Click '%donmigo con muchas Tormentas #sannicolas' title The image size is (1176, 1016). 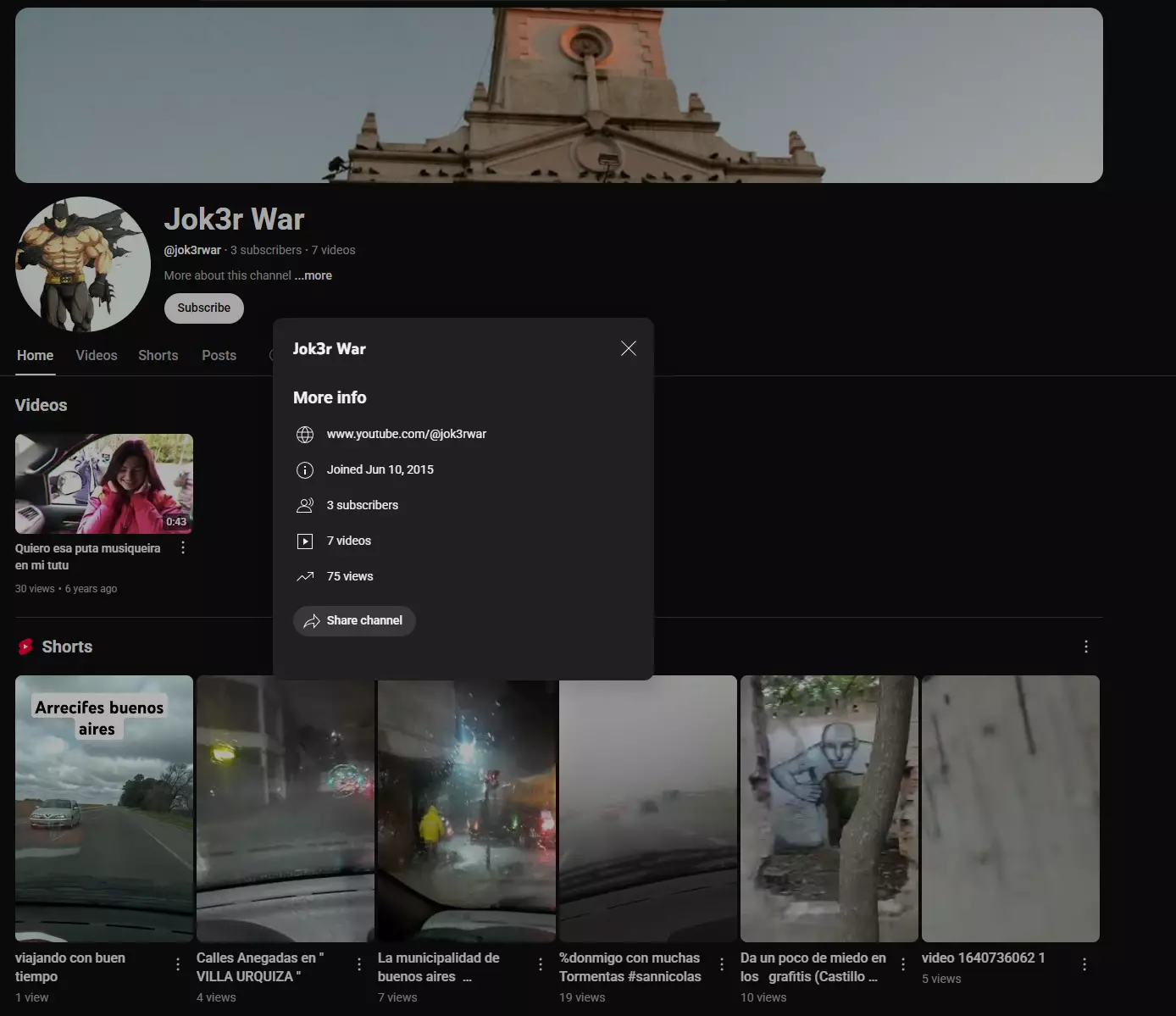(630, 967)
